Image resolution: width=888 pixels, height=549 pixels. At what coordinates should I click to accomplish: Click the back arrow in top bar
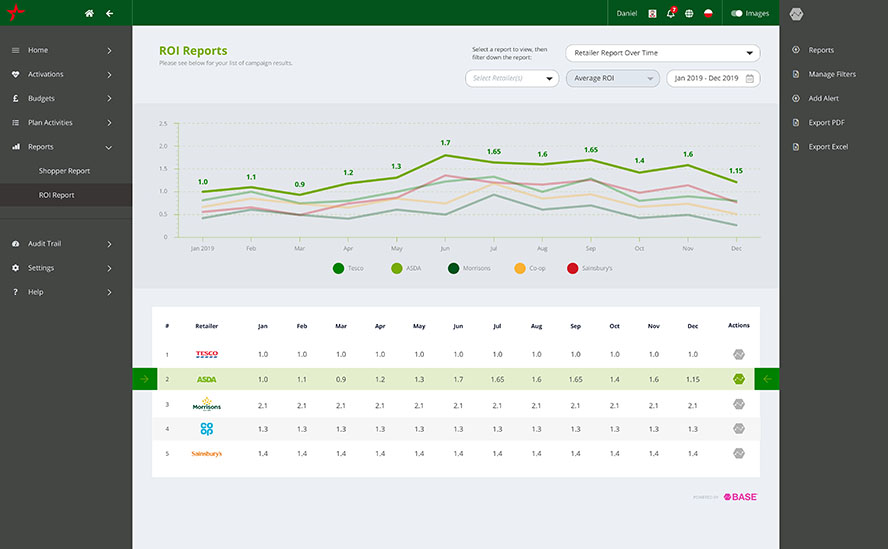109,13
